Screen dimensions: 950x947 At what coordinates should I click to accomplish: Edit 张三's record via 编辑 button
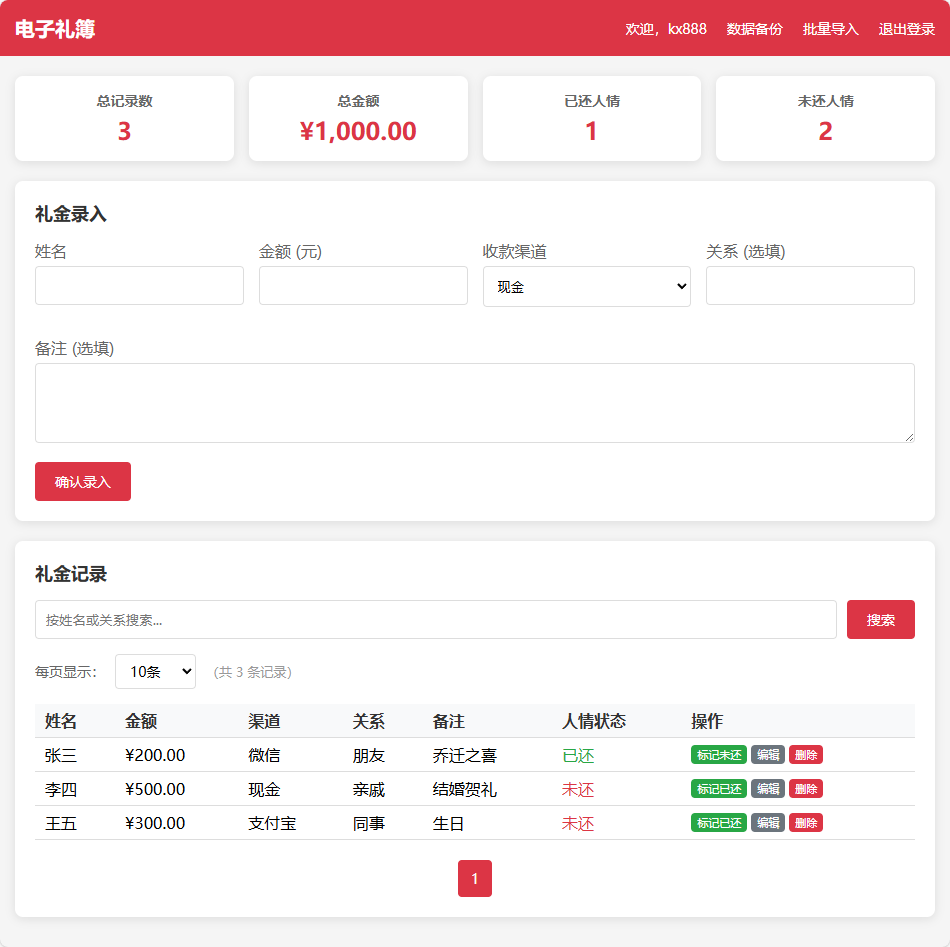pos(768,755)
